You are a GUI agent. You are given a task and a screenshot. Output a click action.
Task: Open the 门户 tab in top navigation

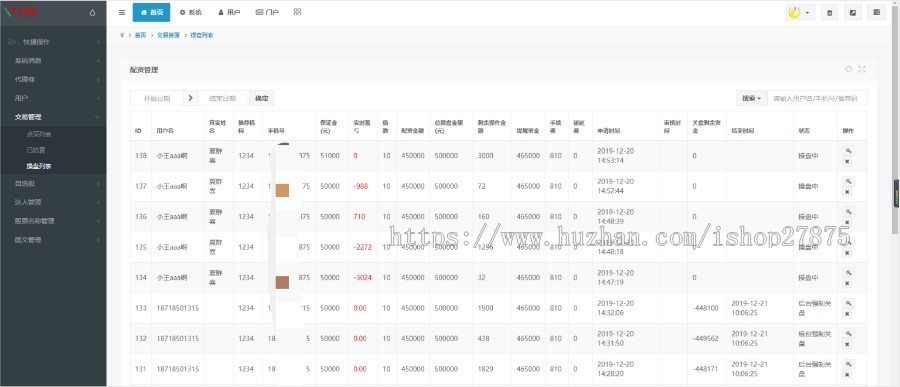coord(267,12)
